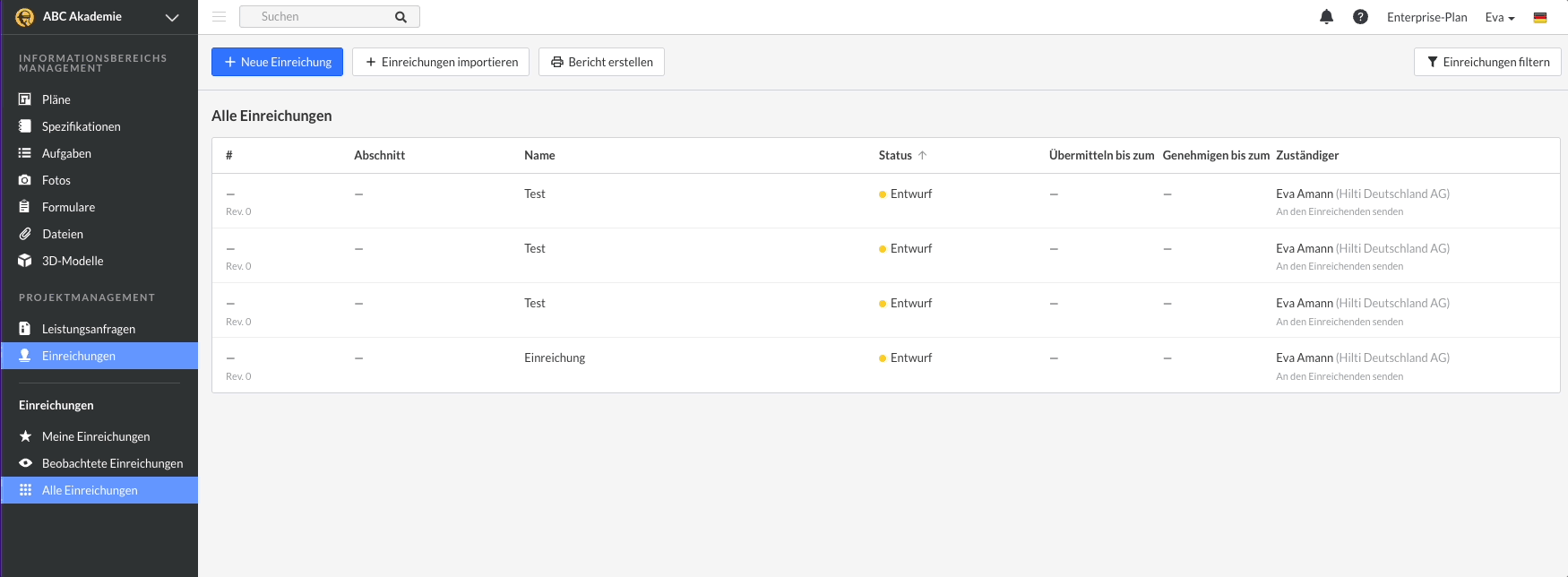
Task: Open 3D-Modelle in the sidebar
Action: (x=72, y=261)
